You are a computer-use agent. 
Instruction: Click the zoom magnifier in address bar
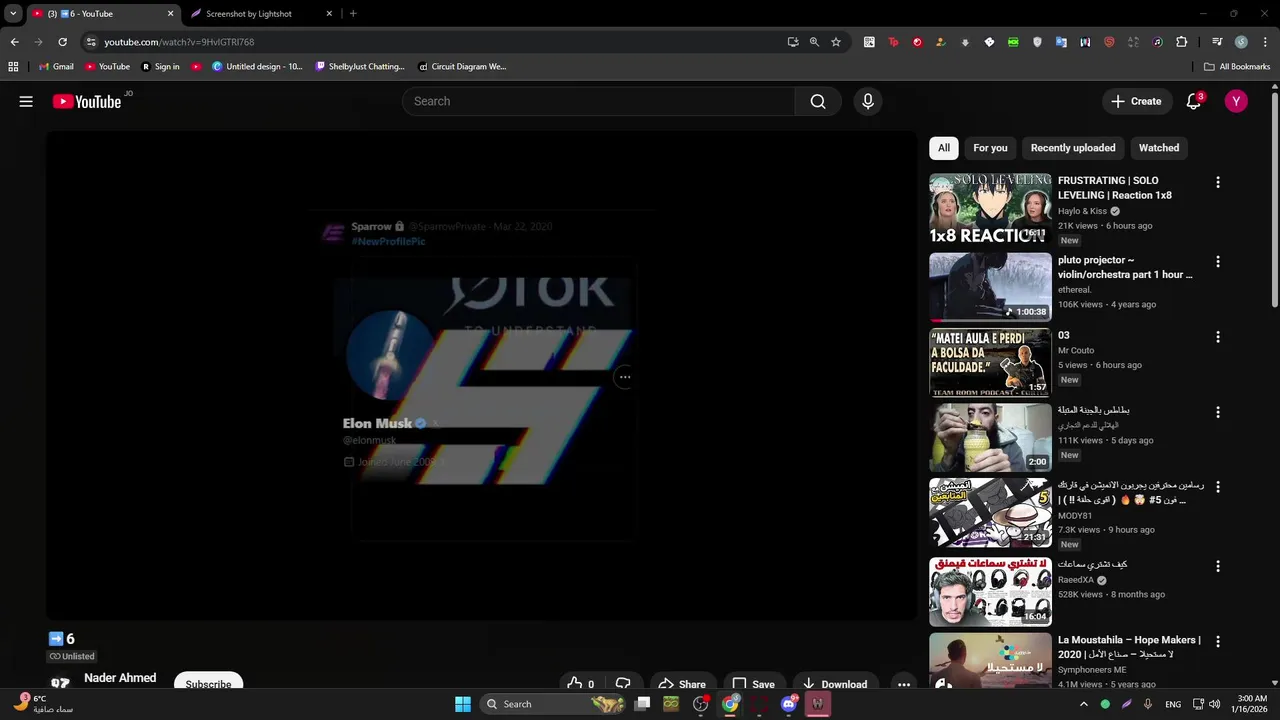pyautogui.click(x=814, y=42)
